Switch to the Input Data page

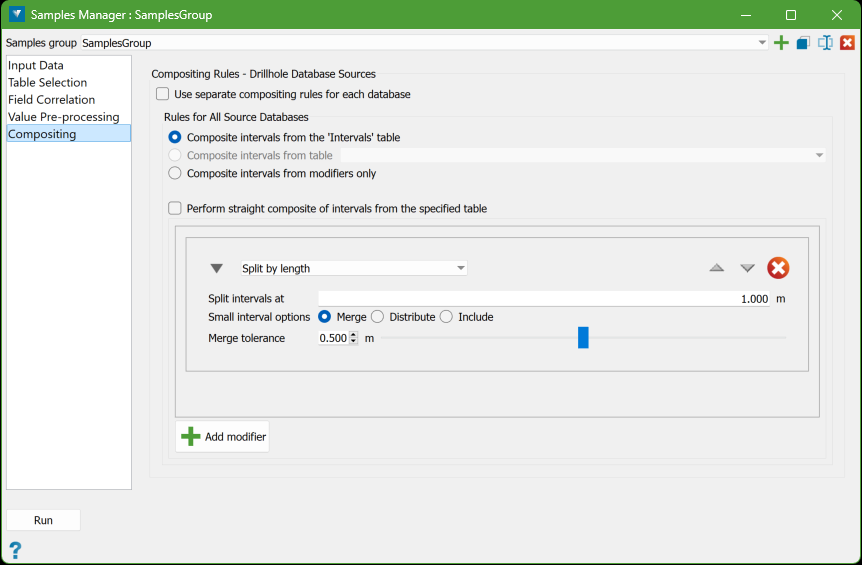coord(36,65)
